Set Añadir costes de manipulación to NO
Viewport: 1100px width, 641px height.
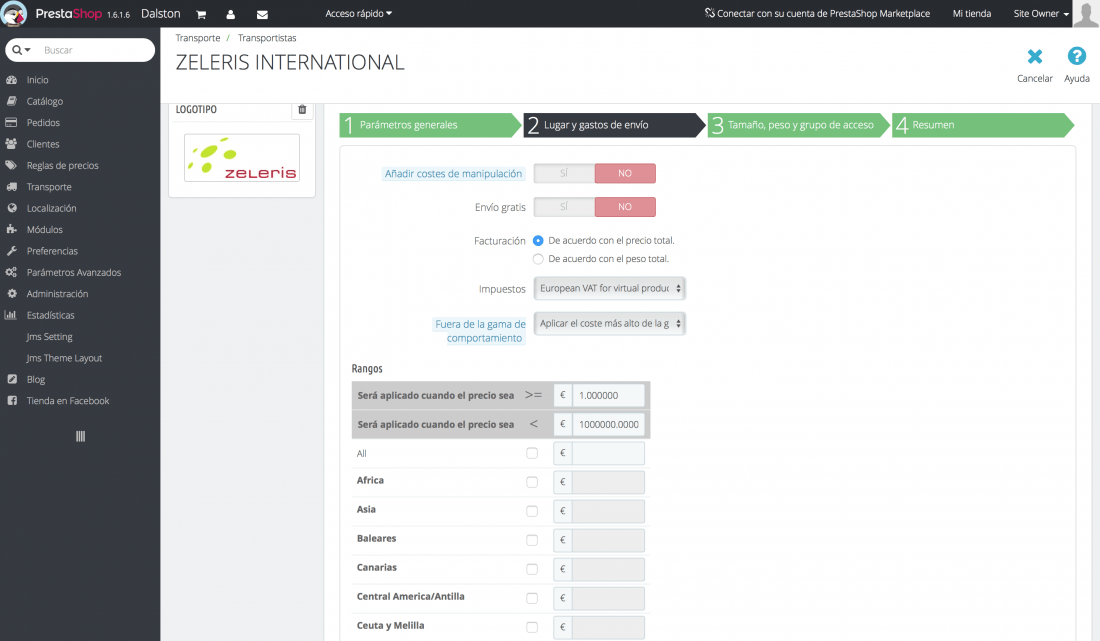pos(625,173)
